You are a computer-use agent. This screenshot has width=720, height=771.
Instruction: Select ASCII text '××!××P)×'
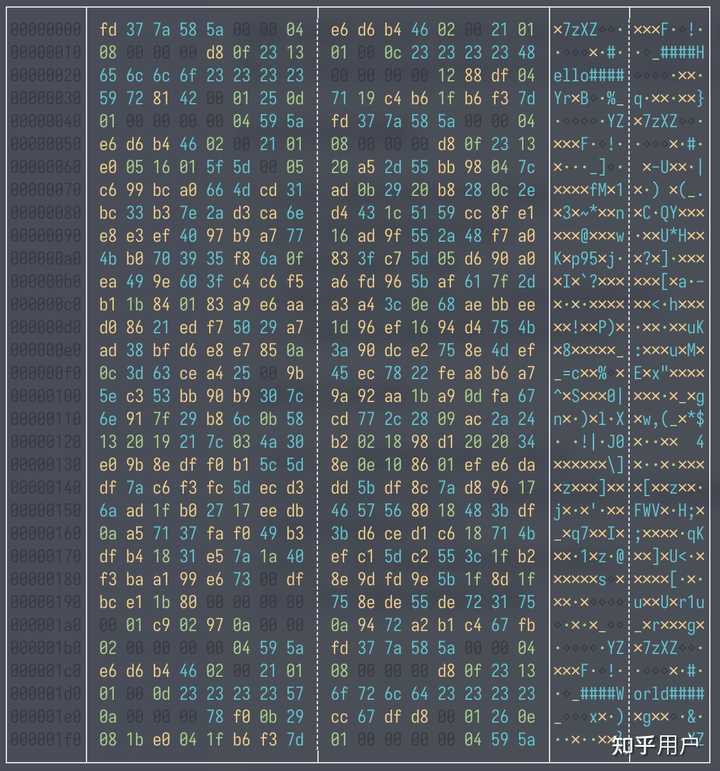pos(589,327)
